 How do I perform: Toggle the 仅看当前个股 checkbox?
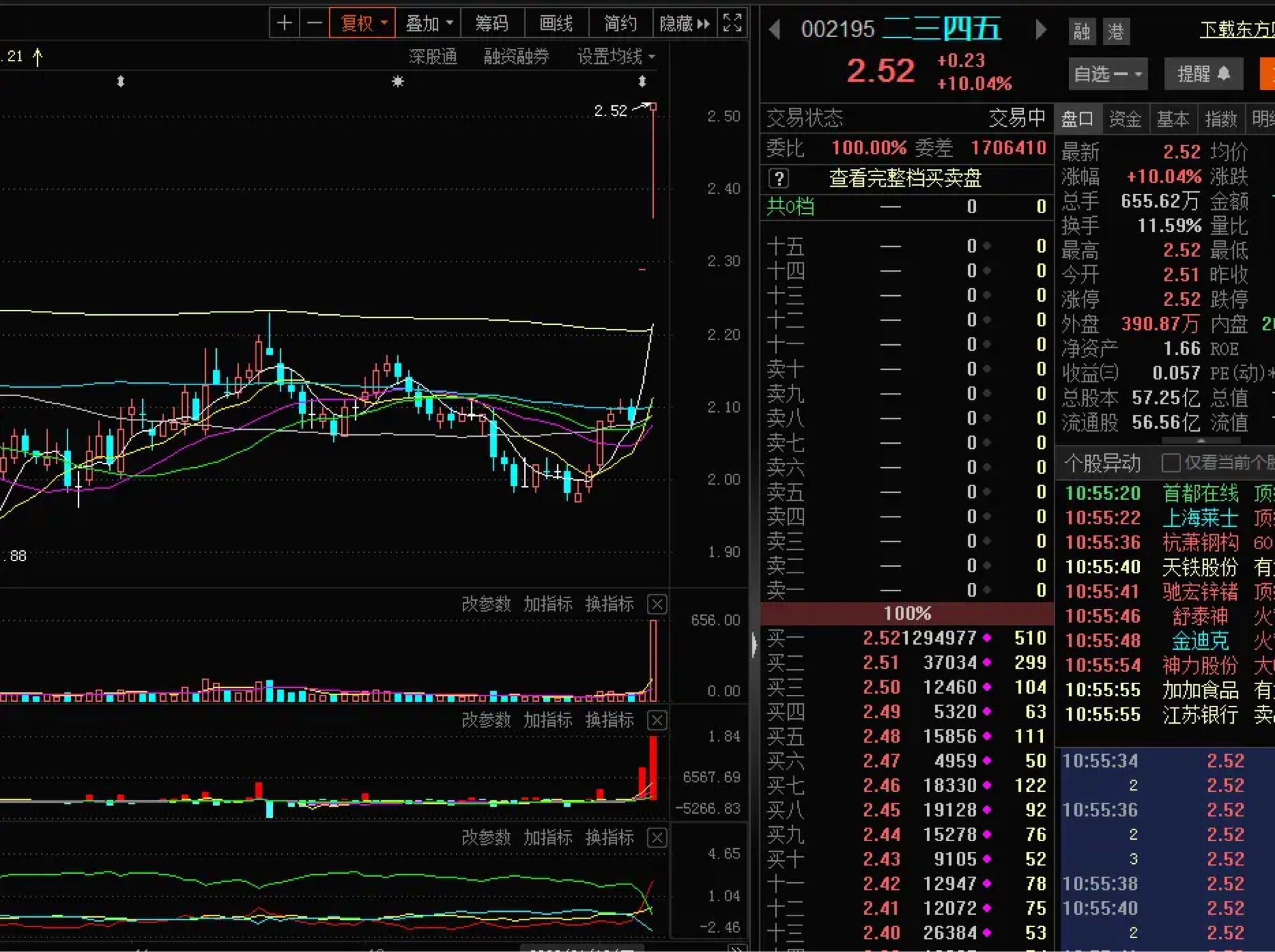(x=1170, y=463)
